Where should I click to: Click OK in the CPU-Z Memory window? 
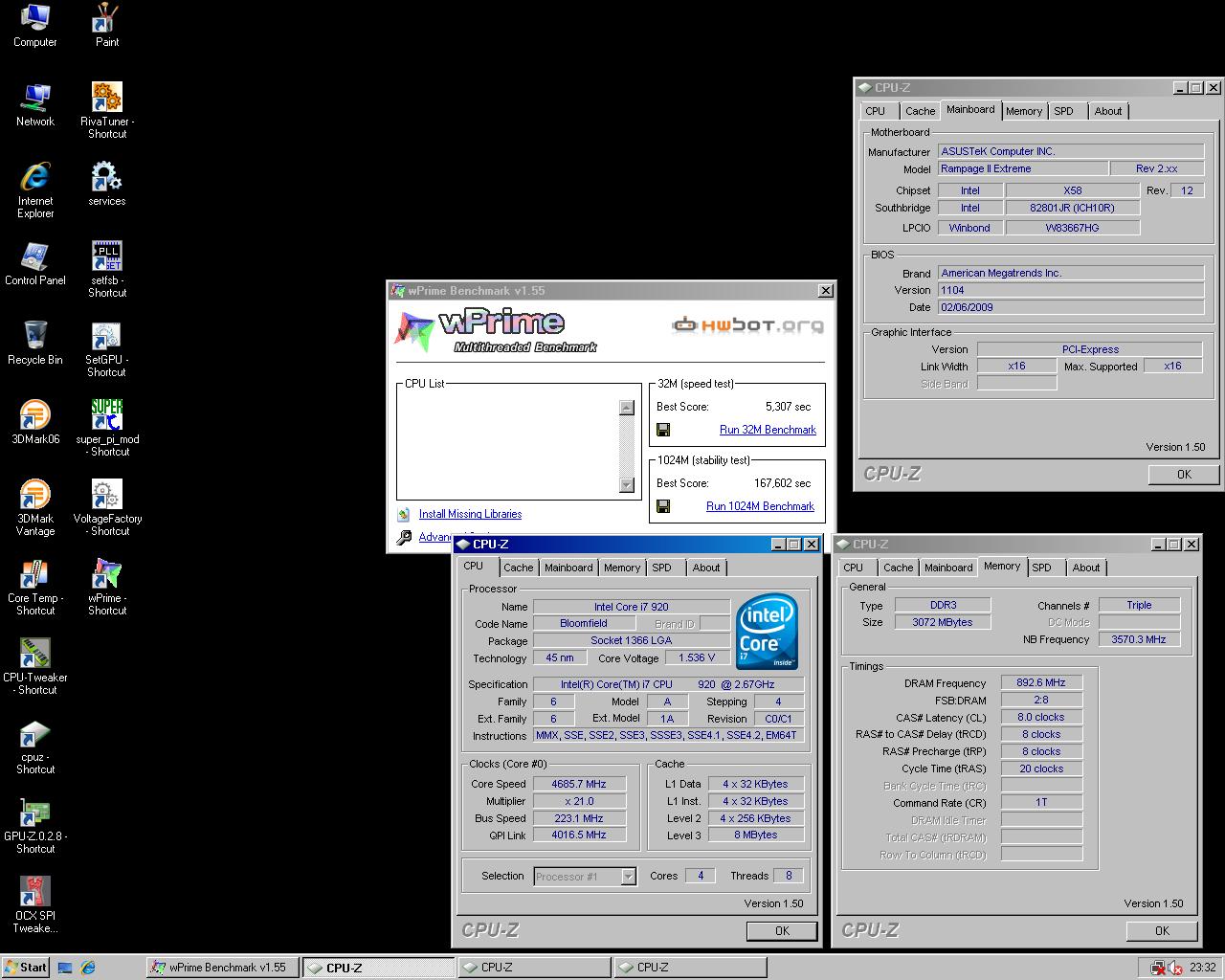tap(1162, 931)
